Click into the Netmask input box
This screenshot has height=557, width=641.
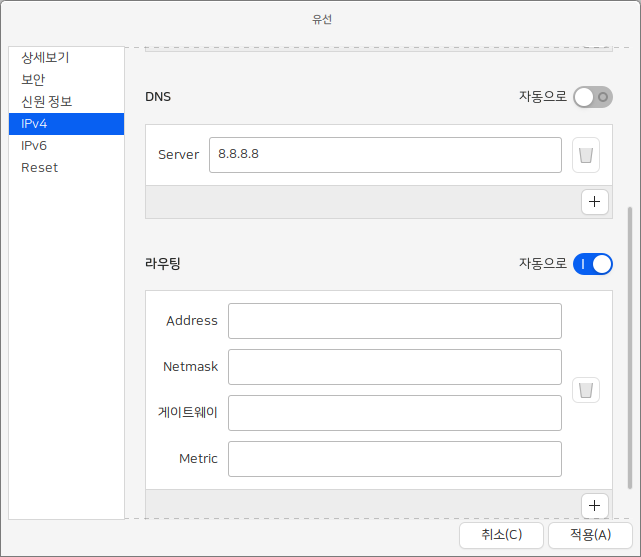point(394,367)
